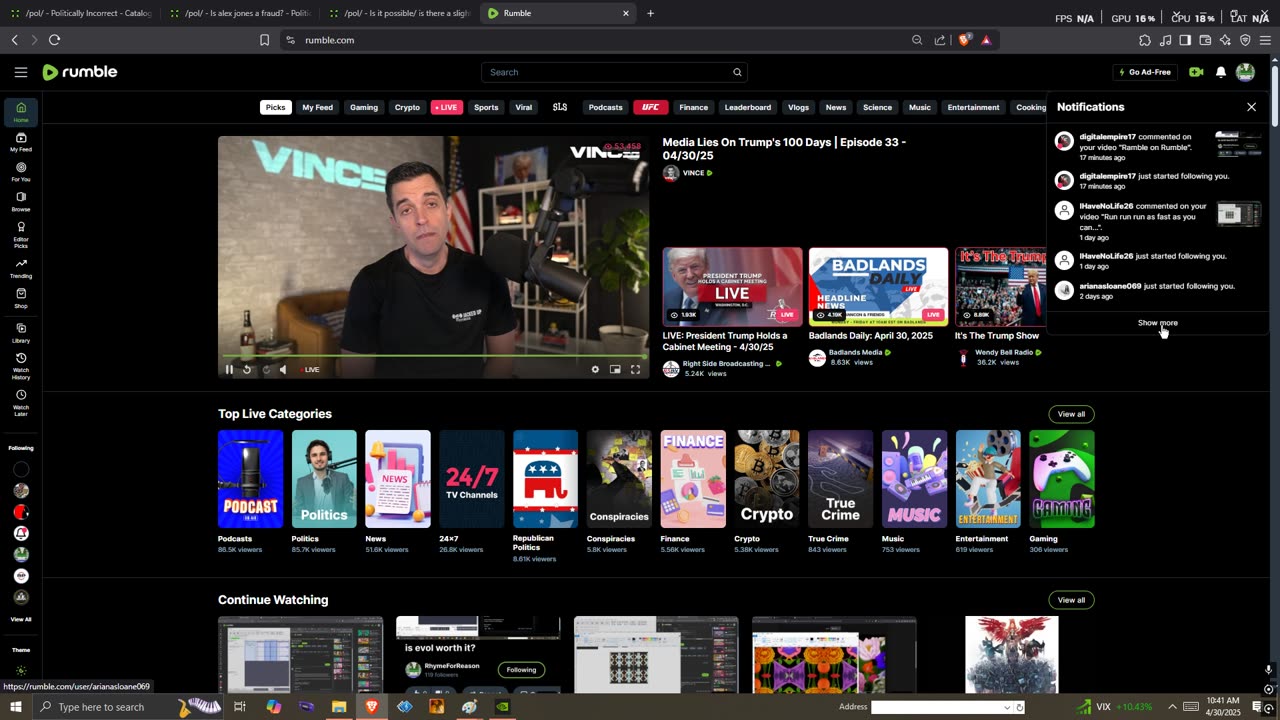
Task: Mute the video player volume
Action: (x=283, y=370)
